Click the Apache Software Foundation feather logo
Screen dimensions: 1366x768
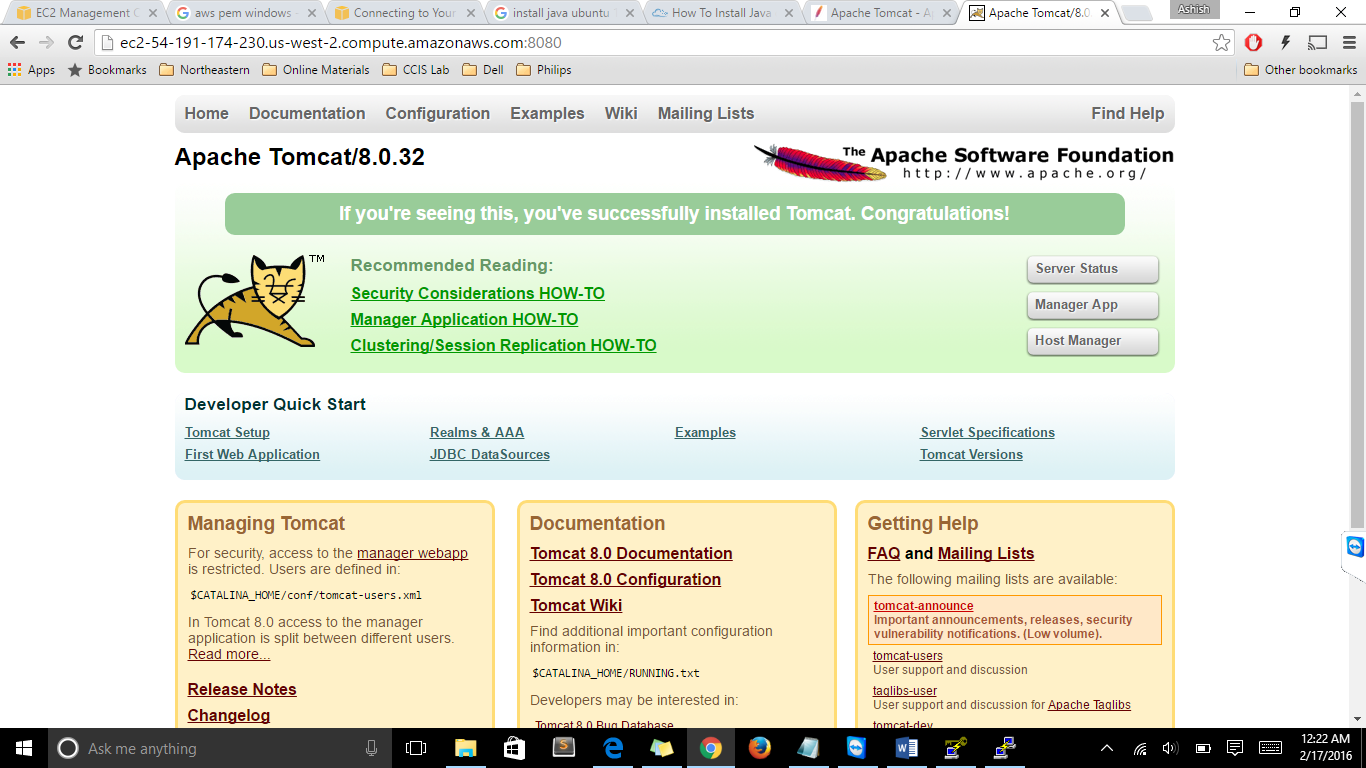[963, 163]
